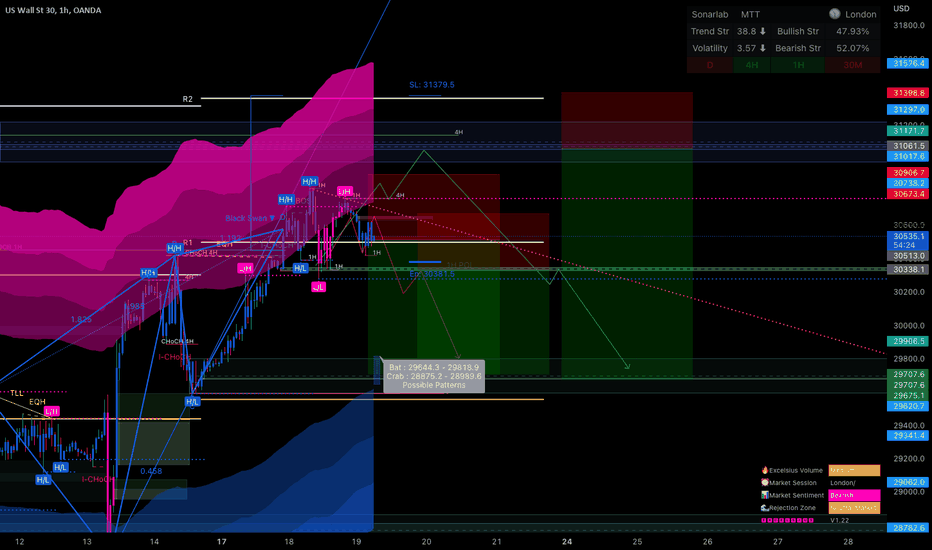Click the US Wall St 30 symbol title
The width and height of the screenshot is (932, 550).
53,10
